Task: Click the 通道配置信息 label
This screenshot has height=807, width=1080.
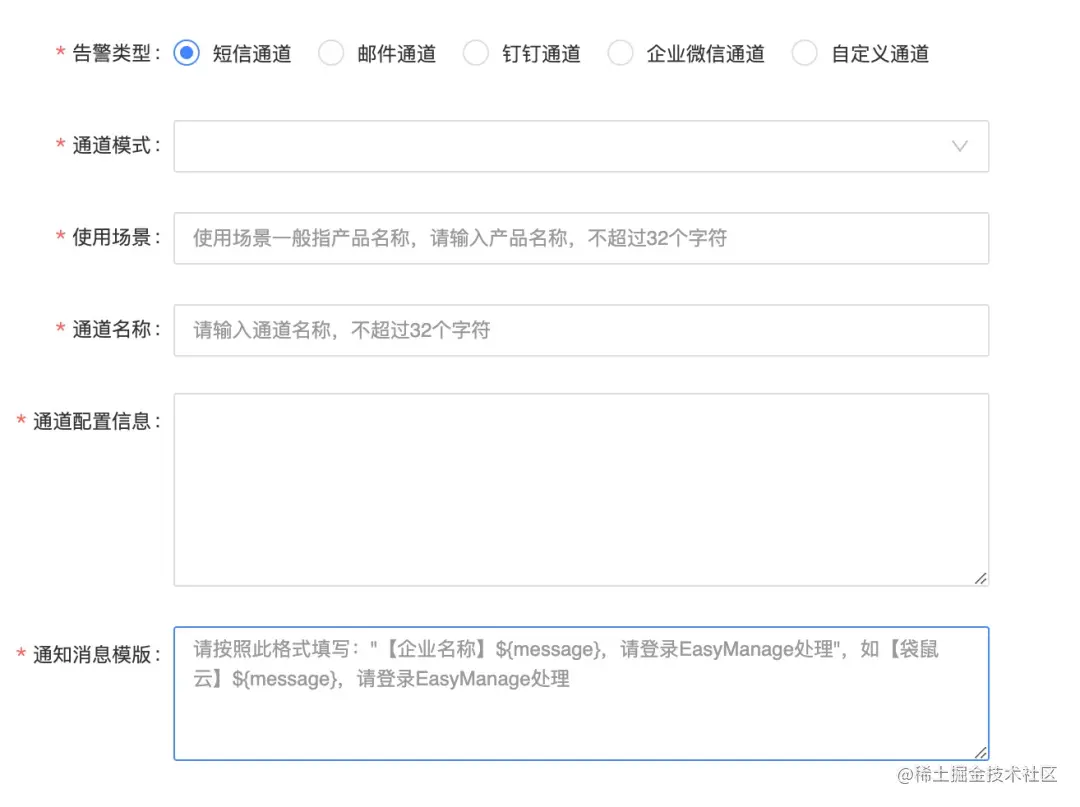Action: tap(96, 421)
